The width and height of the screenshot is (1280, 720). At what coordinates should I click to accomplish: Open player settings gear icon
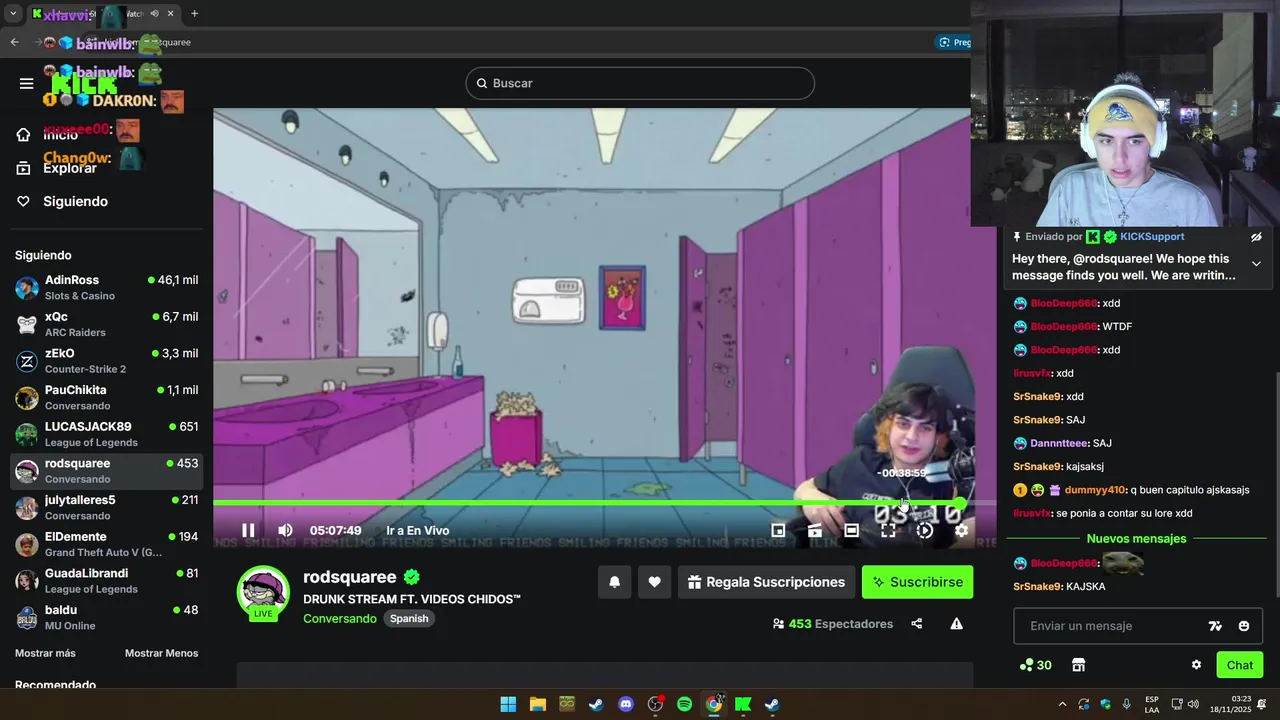pyautogui.click(x=961, y=530)
